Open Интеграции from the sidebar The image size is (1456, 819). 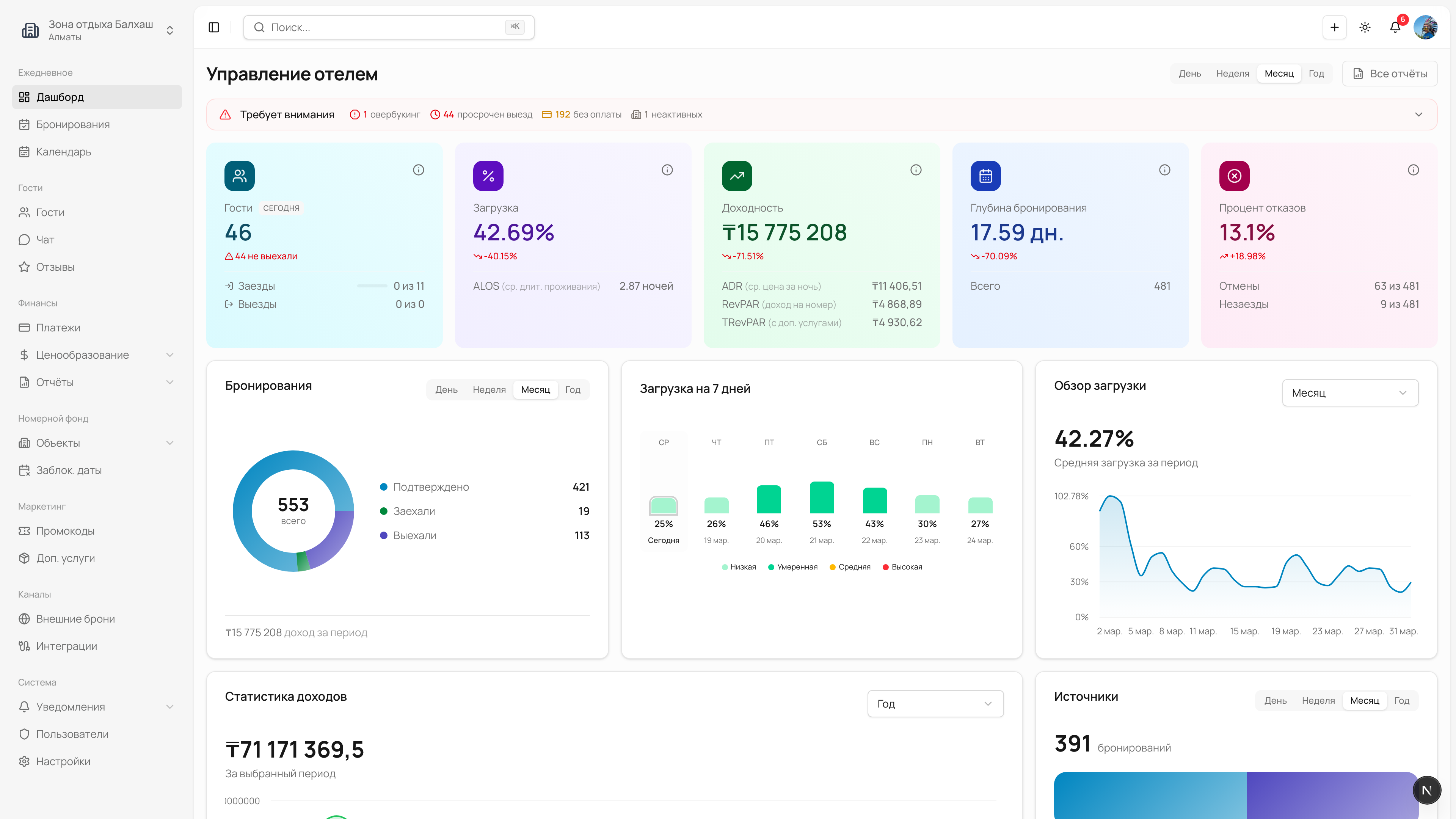[x=66, y=646]
